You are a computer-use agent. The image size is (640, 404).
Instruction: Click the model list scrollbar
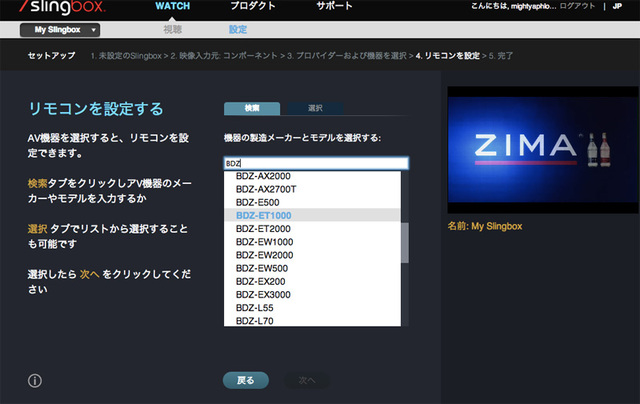point(404,243)
